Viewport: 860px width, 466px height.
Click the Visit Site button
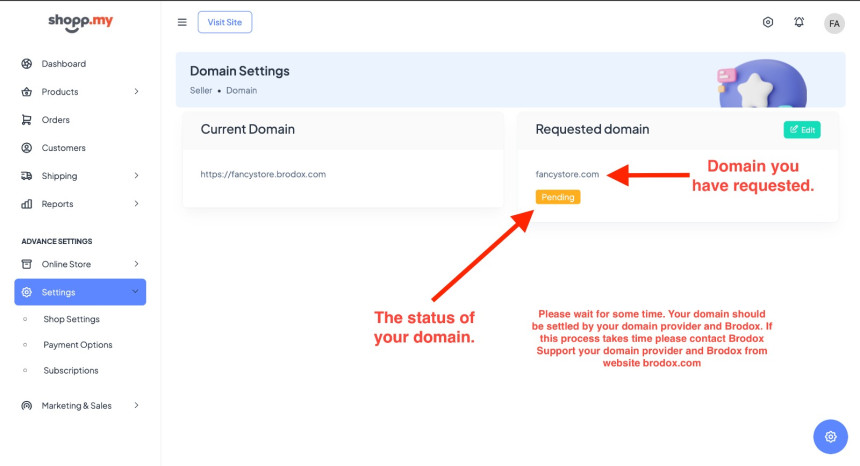225,22
